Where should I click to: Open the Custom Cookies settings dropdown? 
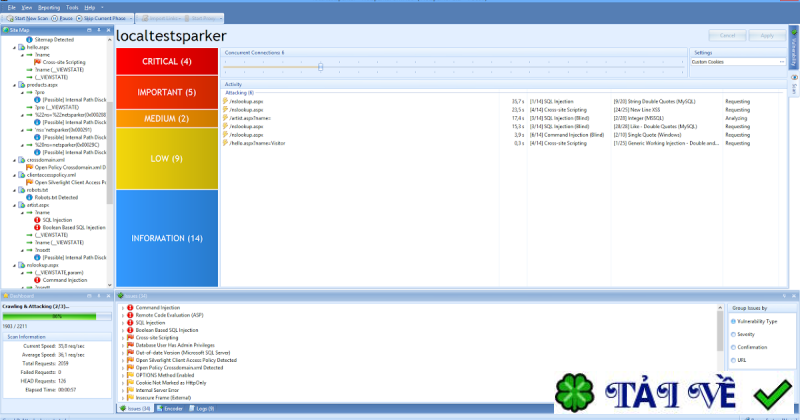tap(738, 62)
